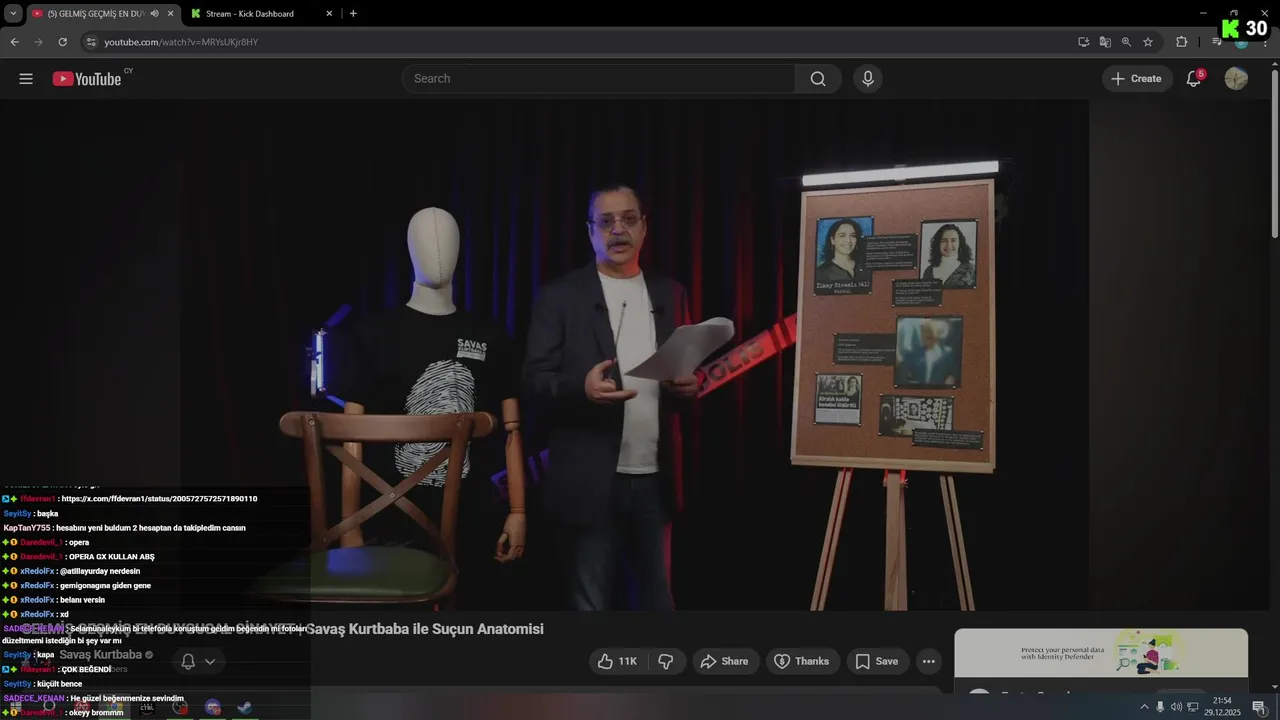The image size is (1280, 720).
Task: Open the taskbar volume control
Action: click(1176, 707)
